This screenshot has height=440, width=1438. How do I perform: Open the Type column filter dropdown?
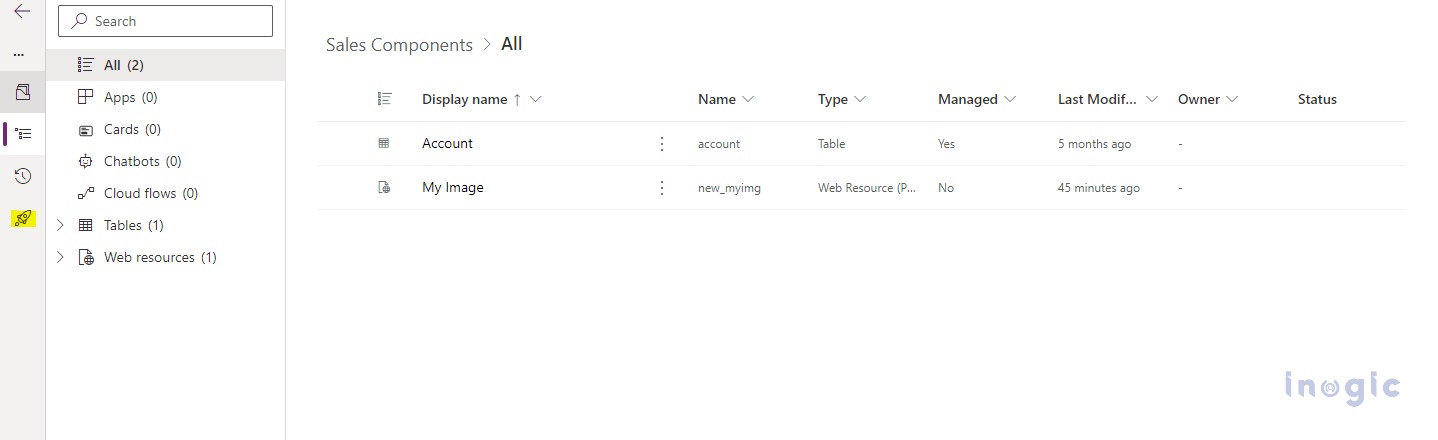coord(860,100)
